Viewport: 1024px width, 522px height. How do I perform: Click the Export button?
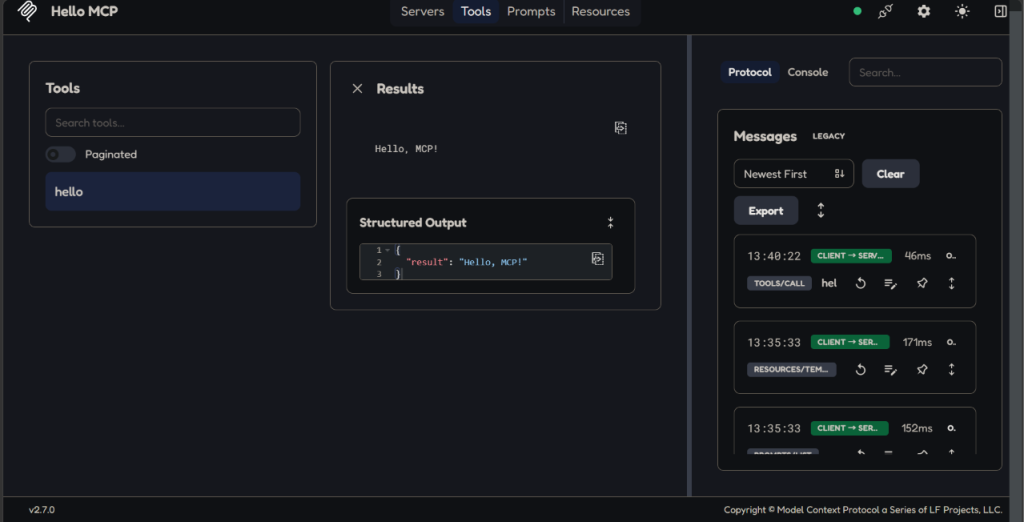coord(765,210)
